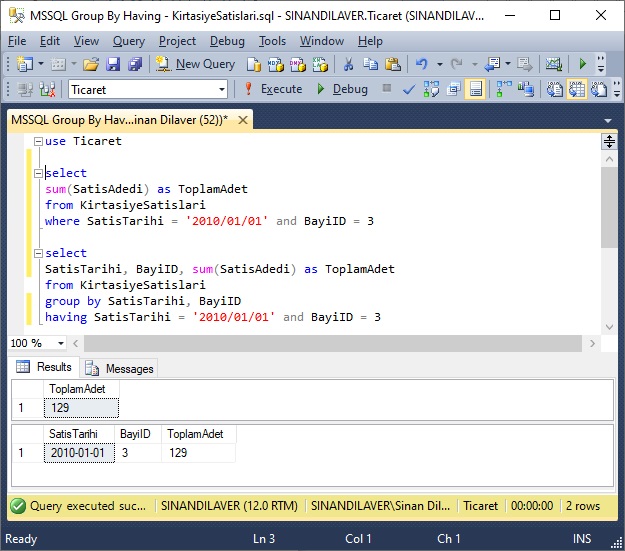Click the Open File folder icon

point(91,64)
